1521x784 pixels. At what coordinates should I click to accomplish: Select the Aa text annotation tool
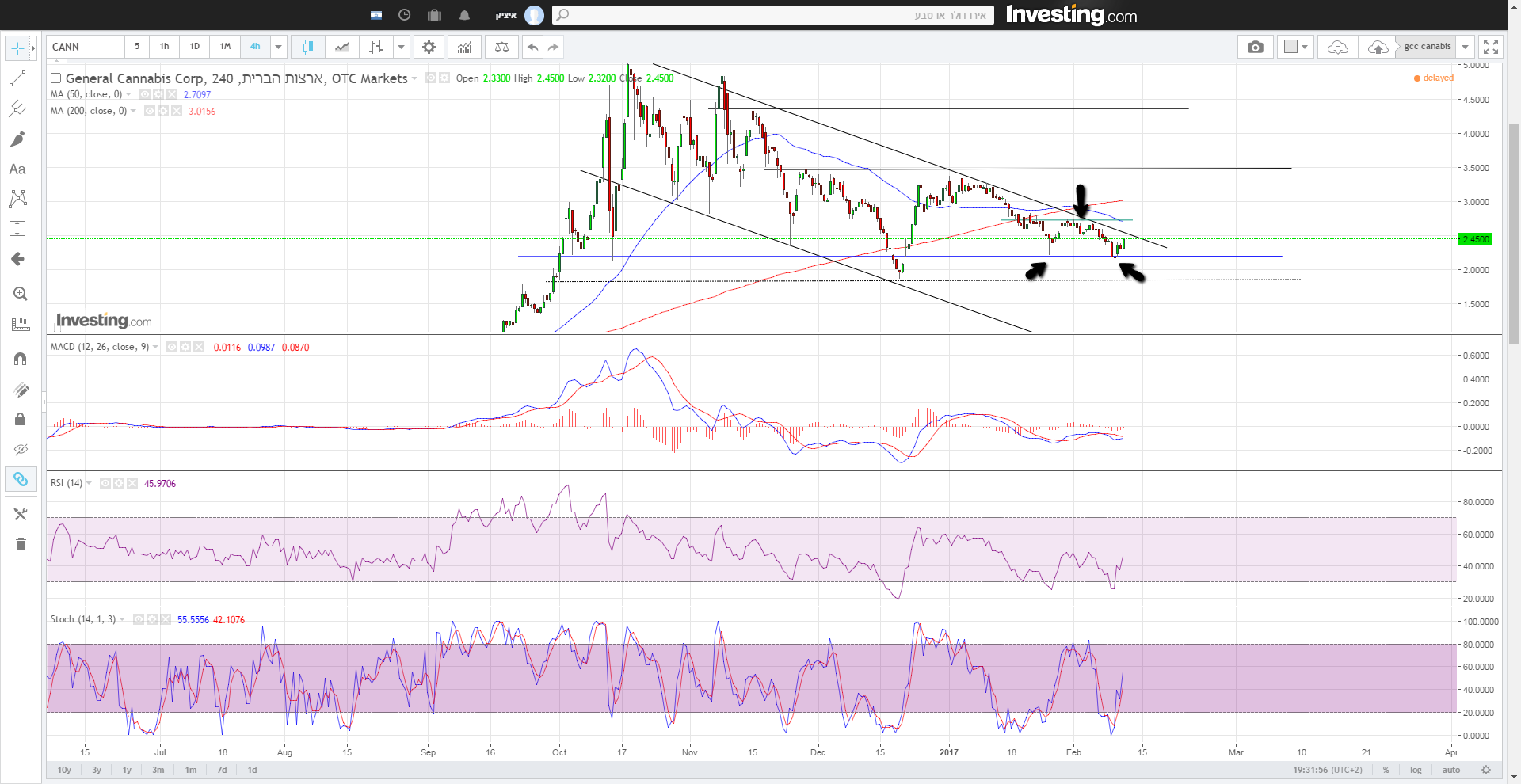coord(17,169)
